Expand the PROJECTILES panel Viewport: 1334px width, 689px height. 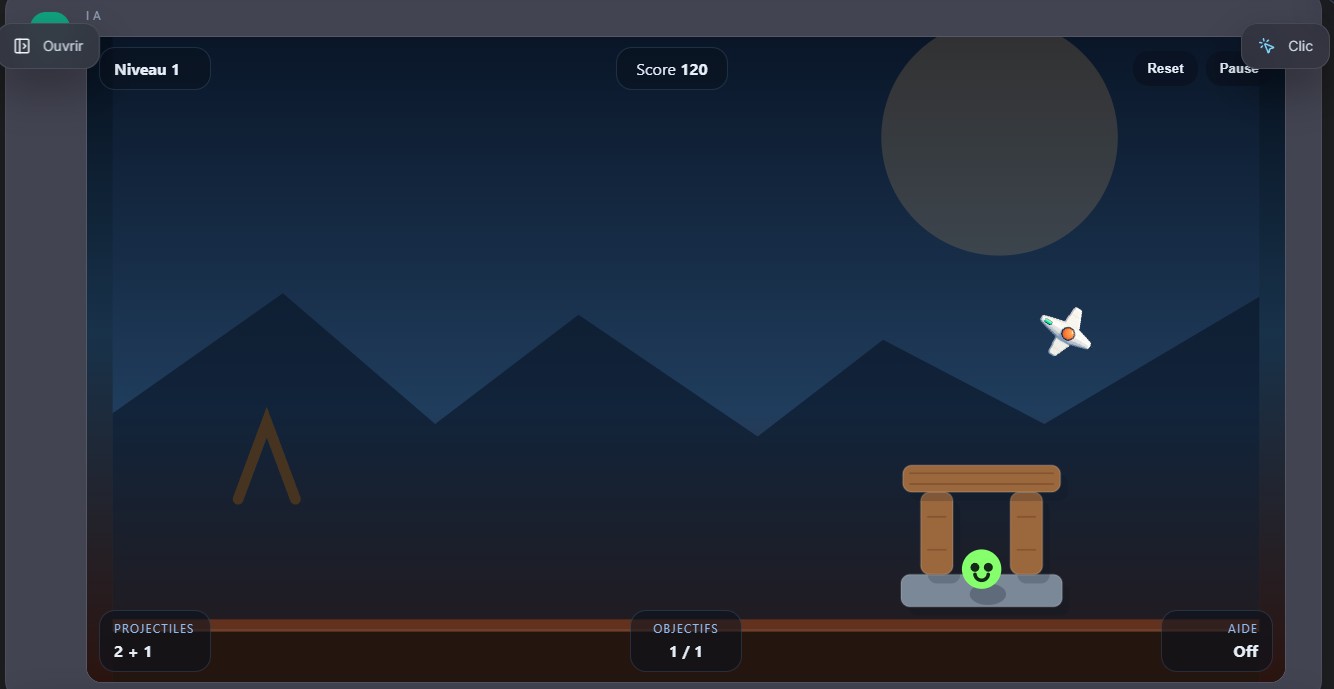tap(155, 641)
